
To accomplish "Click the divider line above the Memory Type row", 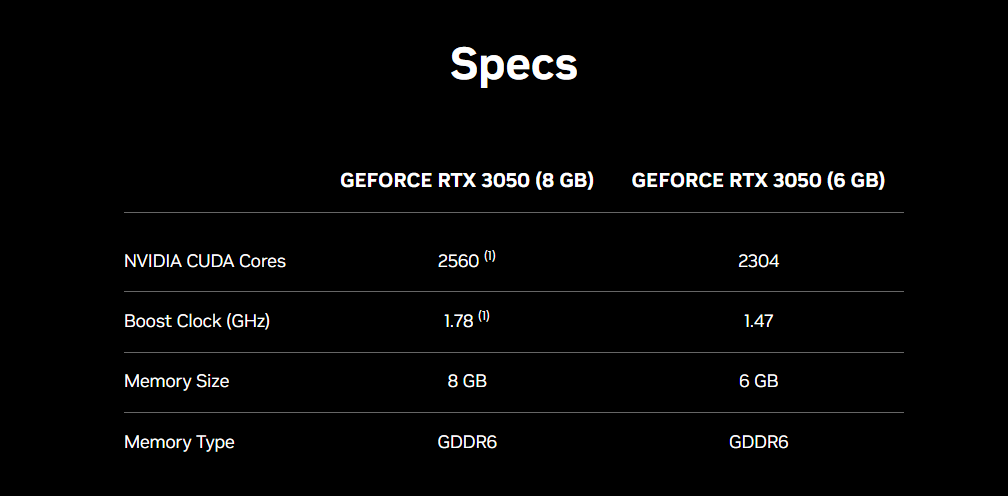I will coord(513,412).
